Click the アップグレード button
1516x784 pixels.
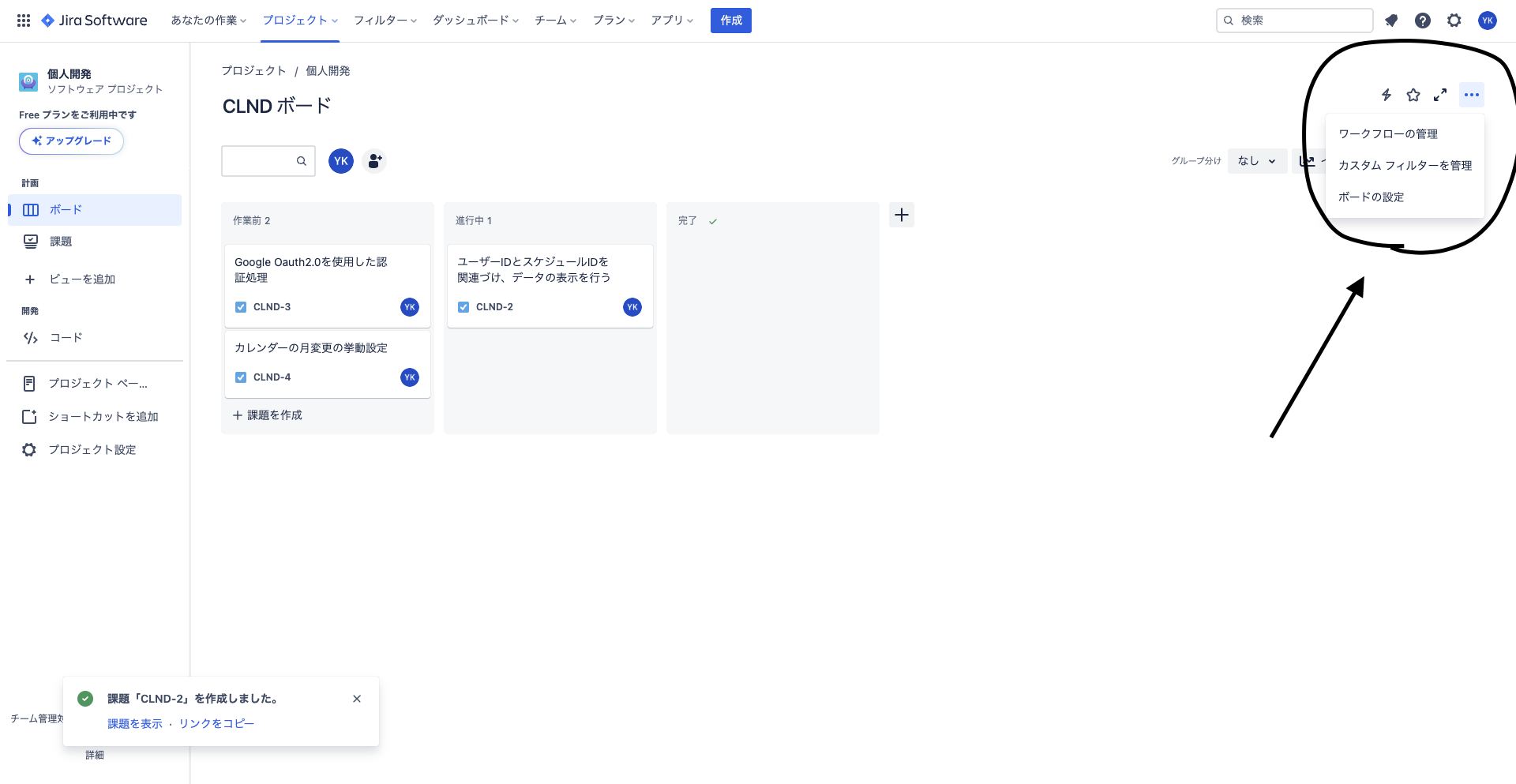[x=71, y=141]
